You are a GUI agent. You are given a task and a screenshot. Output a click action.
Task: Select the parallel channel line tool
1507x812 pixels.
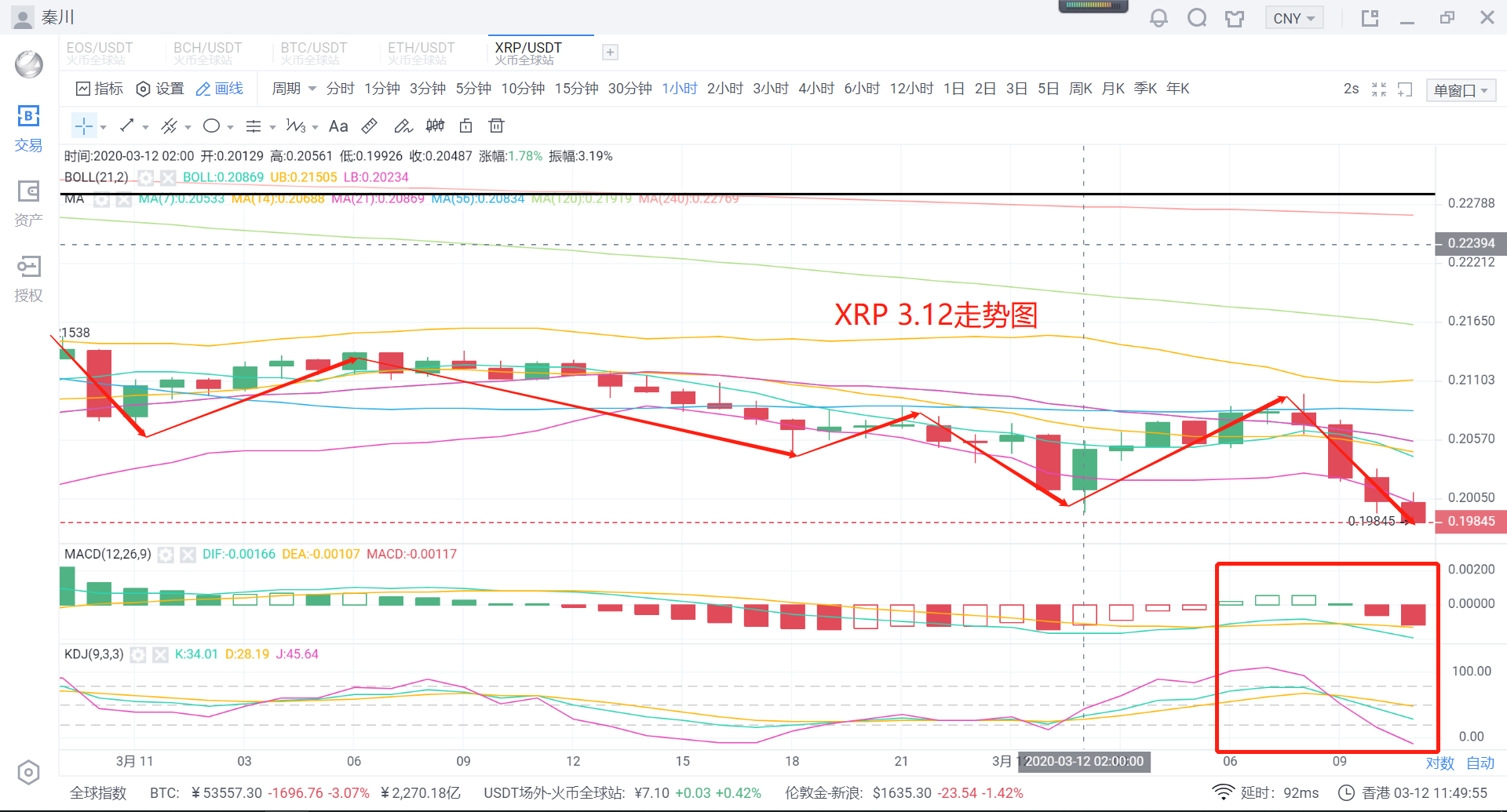(169, 126)
